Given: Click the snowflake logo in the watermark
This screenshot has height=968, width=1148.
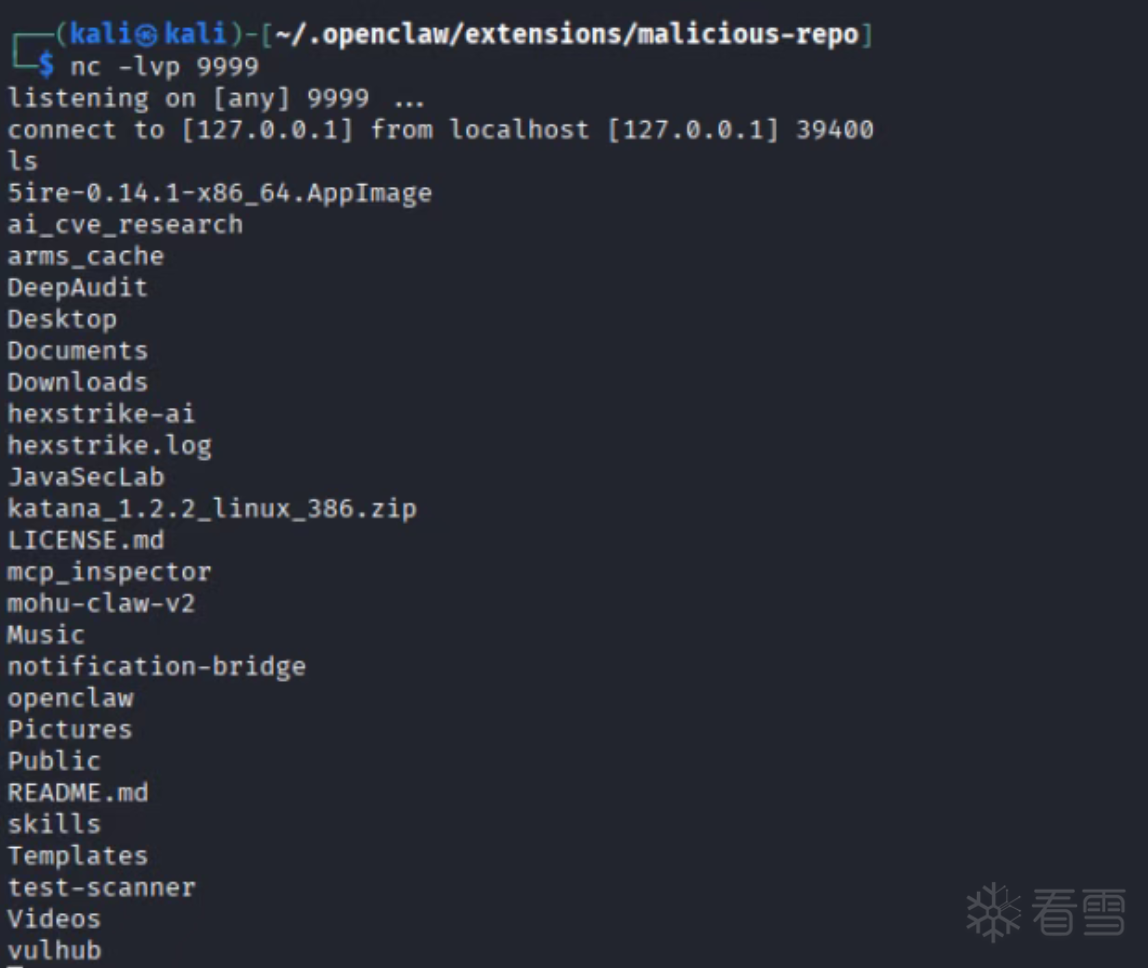Looking at the screenshot, I should tap(992, 911).
